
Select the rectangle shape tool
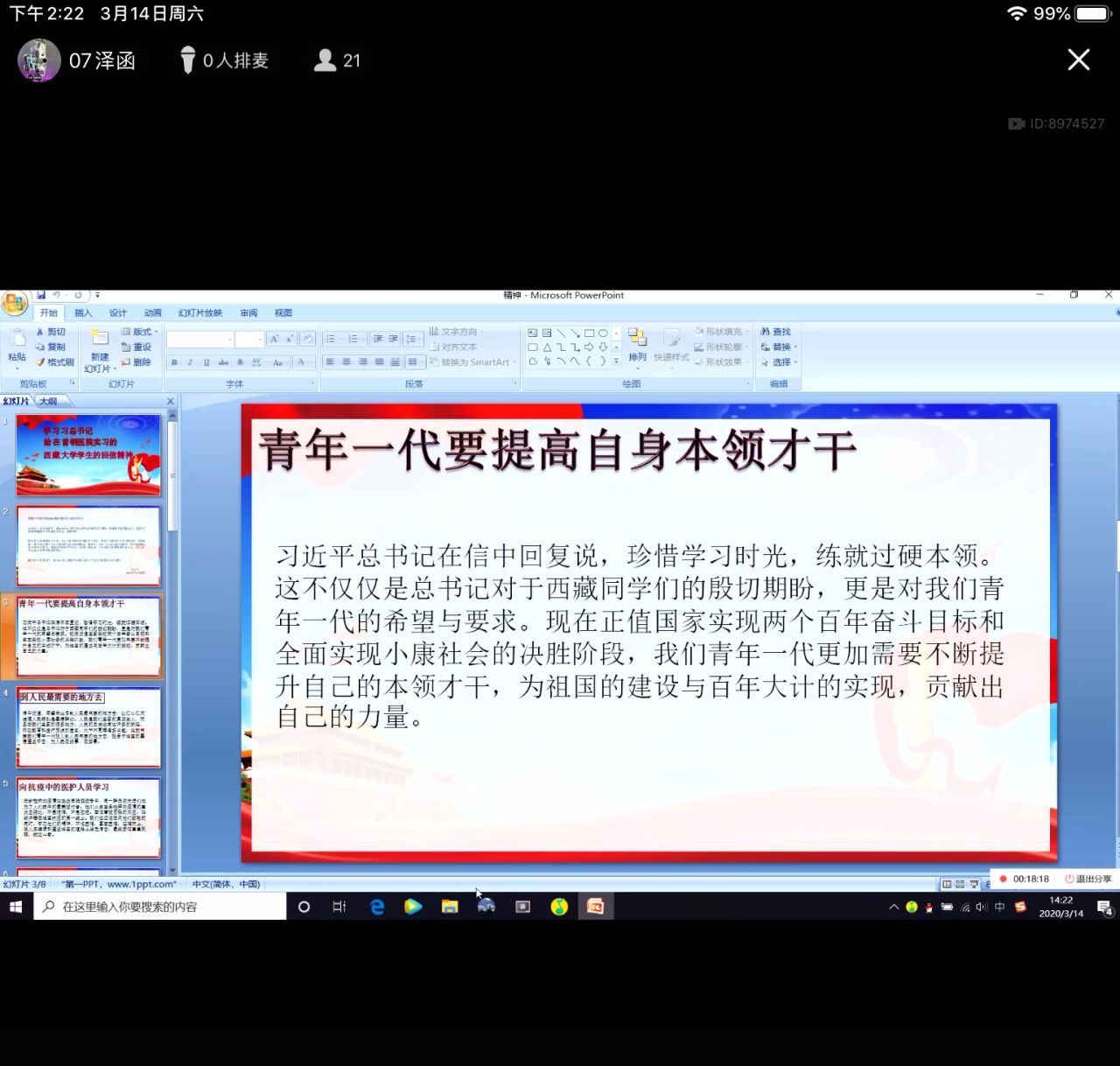[588, 333]
